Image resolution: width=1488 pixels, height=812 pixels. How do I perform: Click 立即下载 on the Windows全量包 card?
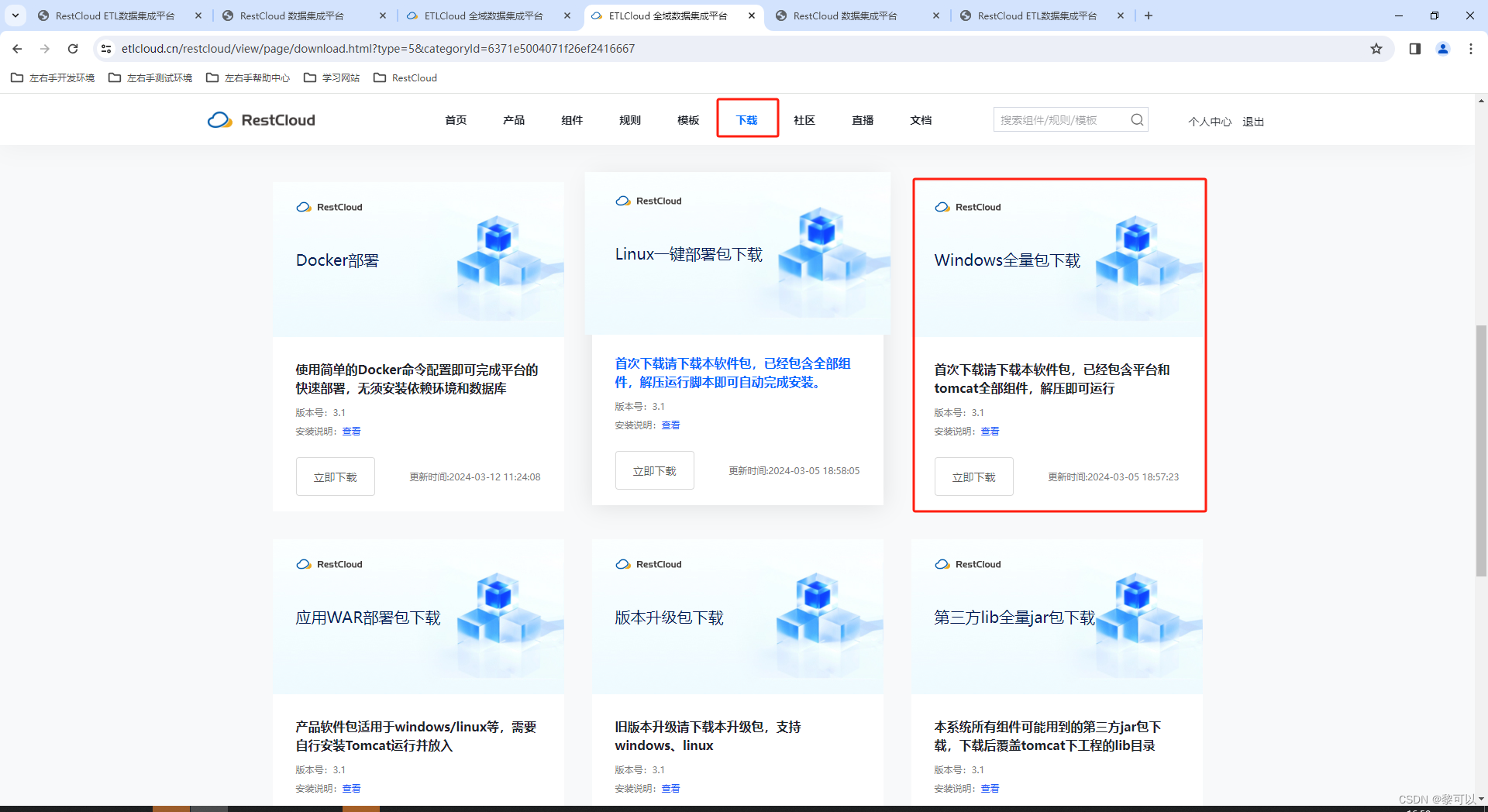point(973,477)
